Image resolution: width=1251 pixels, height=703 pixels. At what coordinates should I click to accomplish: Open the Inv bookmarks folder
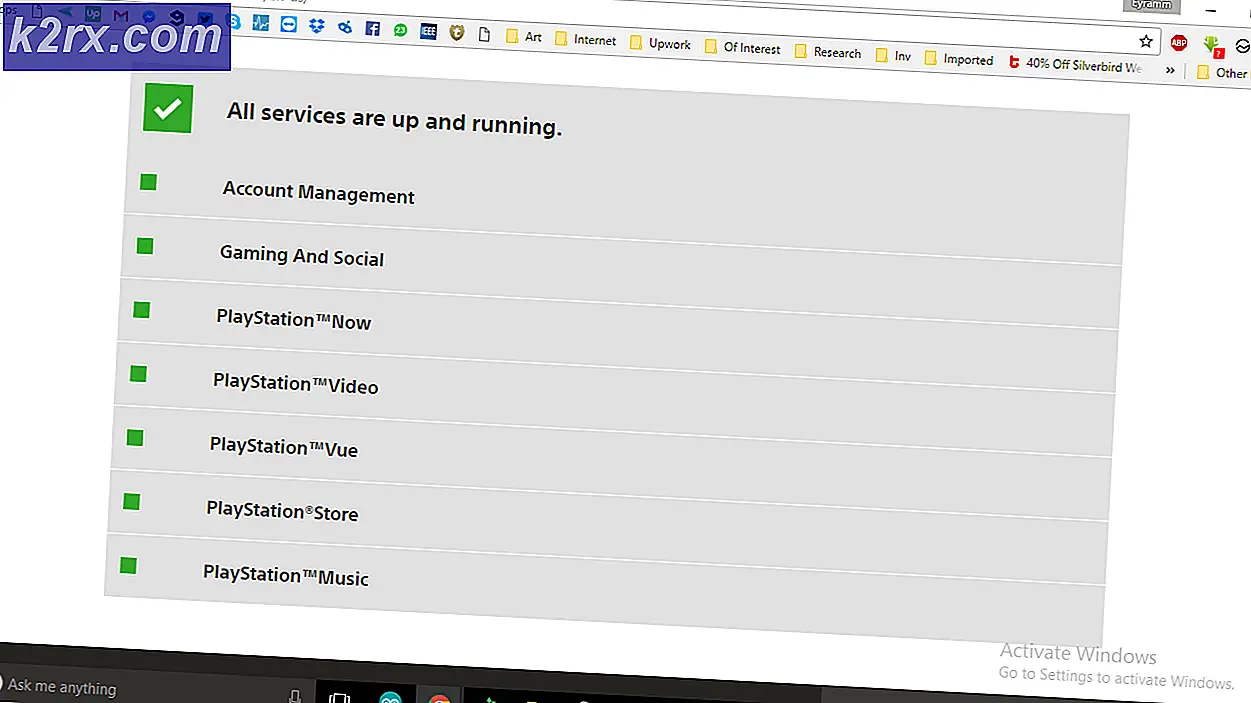[x=893, y=56]
